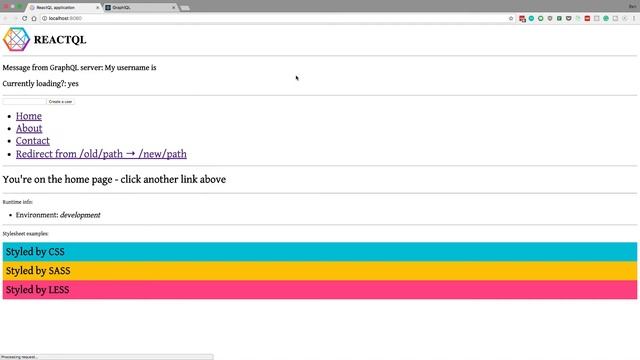640x360 pixels.
Task: Click the blue 'Styled by CSS' bar
Action: tap(320, 252)
